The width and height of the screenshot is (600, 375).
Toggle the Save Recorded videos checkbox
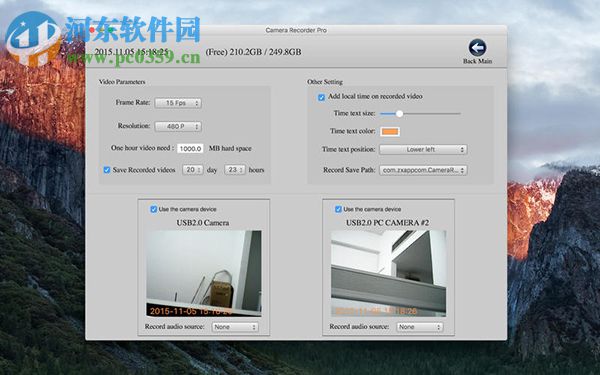coord(107,170)
